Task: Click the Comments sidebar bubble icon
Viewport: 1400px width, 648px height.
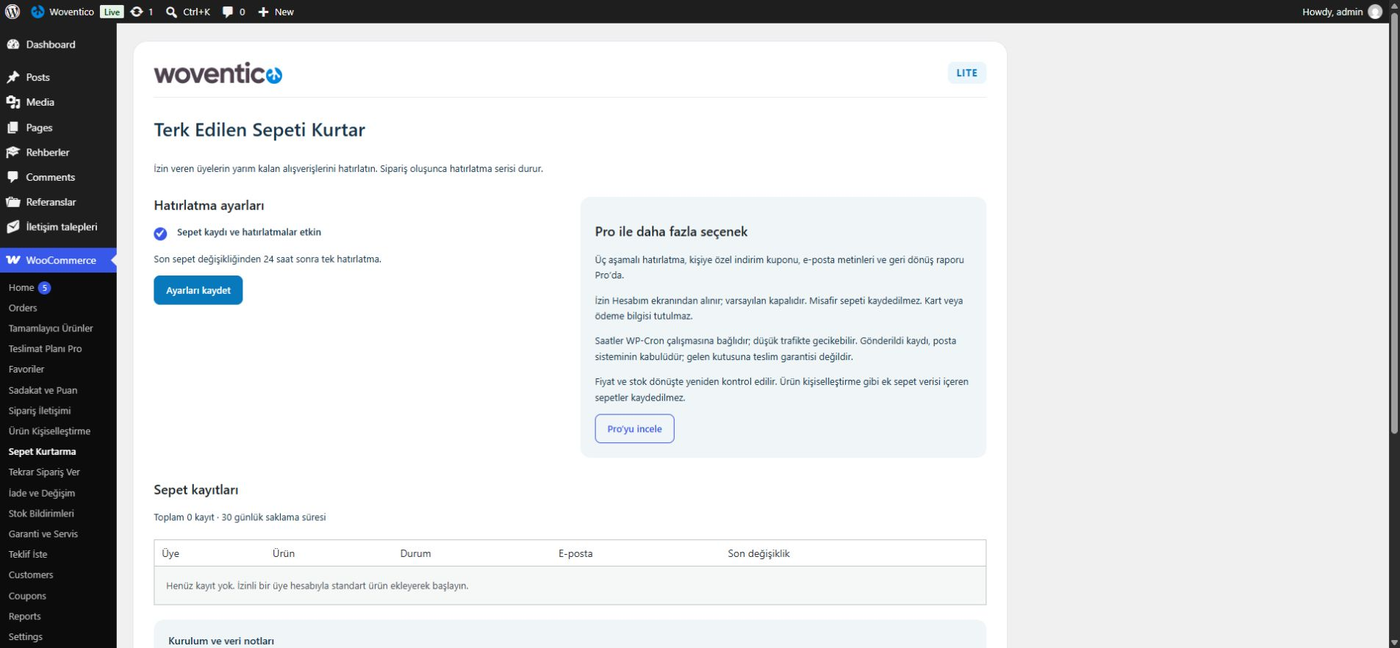Action: tap(13, 177)
